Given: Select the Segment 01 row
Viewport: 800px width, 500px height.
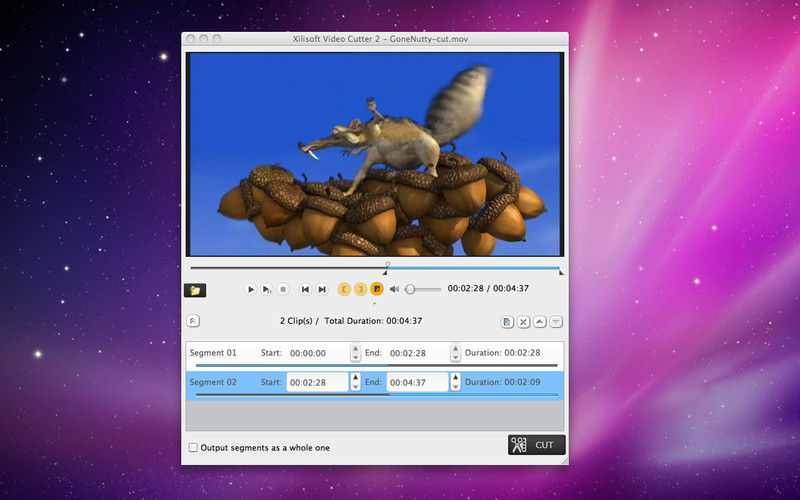Looking at the screenshot, I should pos(375,356).
